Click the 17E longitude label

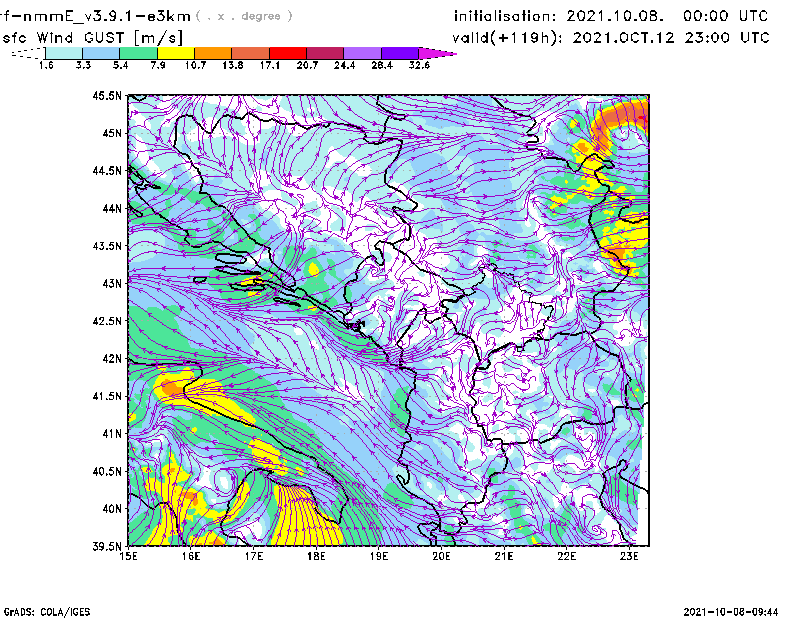point(254,556)
